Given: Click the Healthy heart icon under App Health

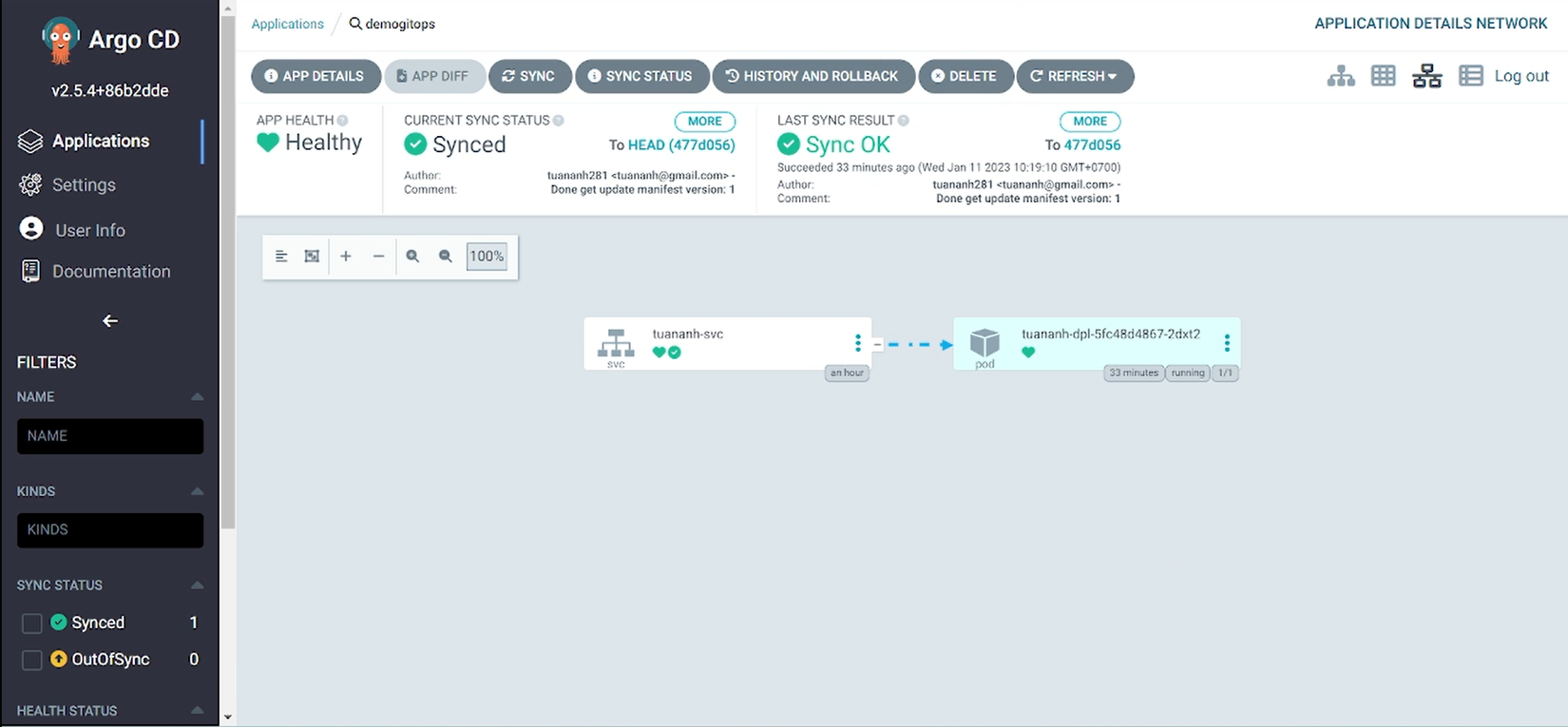Looking at the screenshot, I should [268, 143].
